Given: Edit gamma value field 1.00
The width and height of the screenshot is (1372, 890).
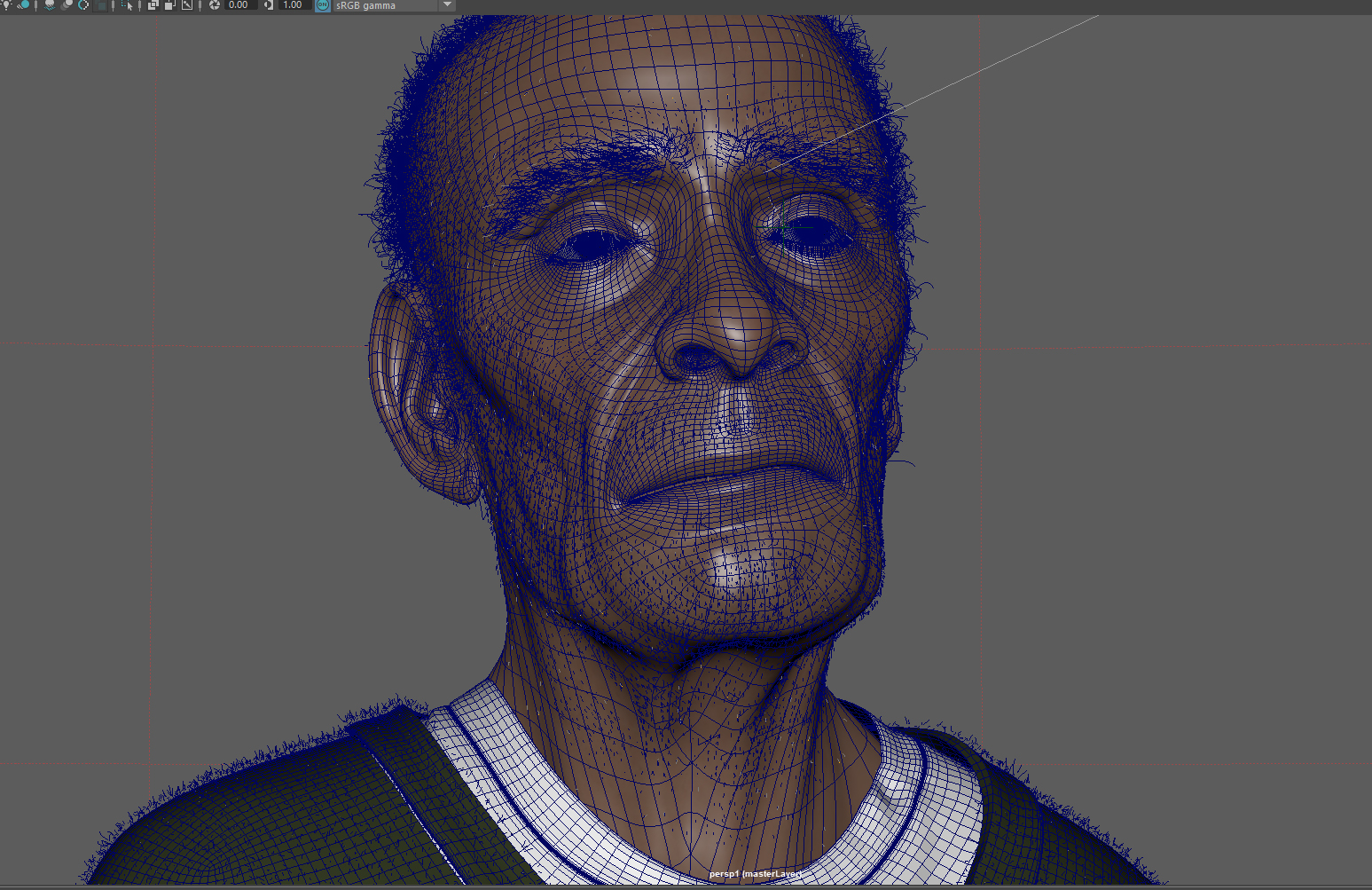Looking at the screenshot, I should [294, 4].
